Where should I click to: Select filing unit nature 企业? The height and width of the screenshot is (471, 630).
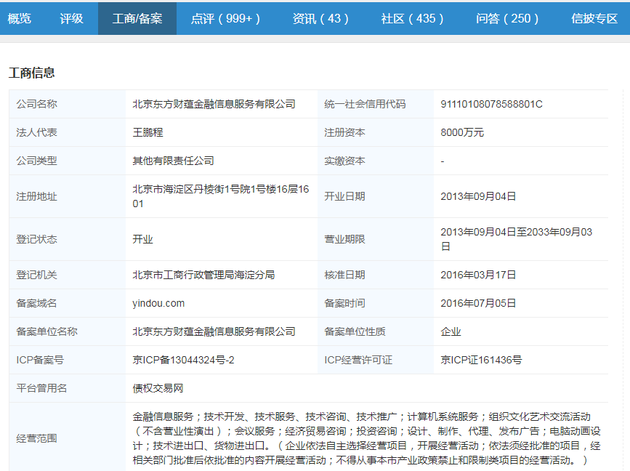pyautogui.click(x=451, y=332)
